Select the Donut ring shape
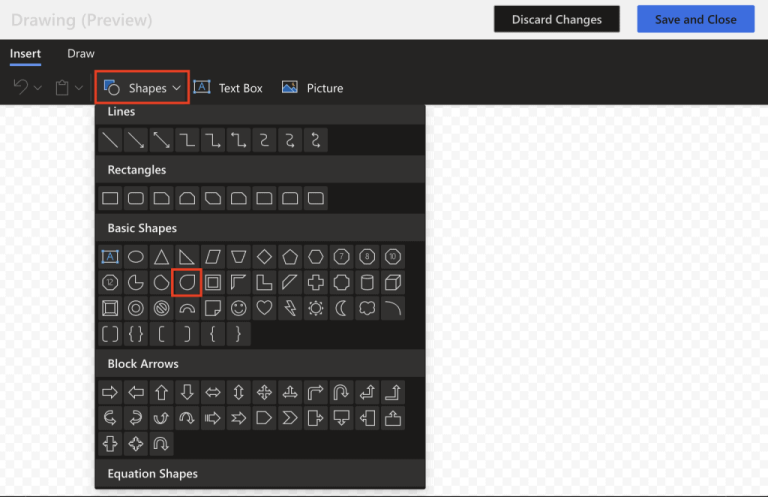The height and width of the screenshot is (497, 768). (136, 308)
